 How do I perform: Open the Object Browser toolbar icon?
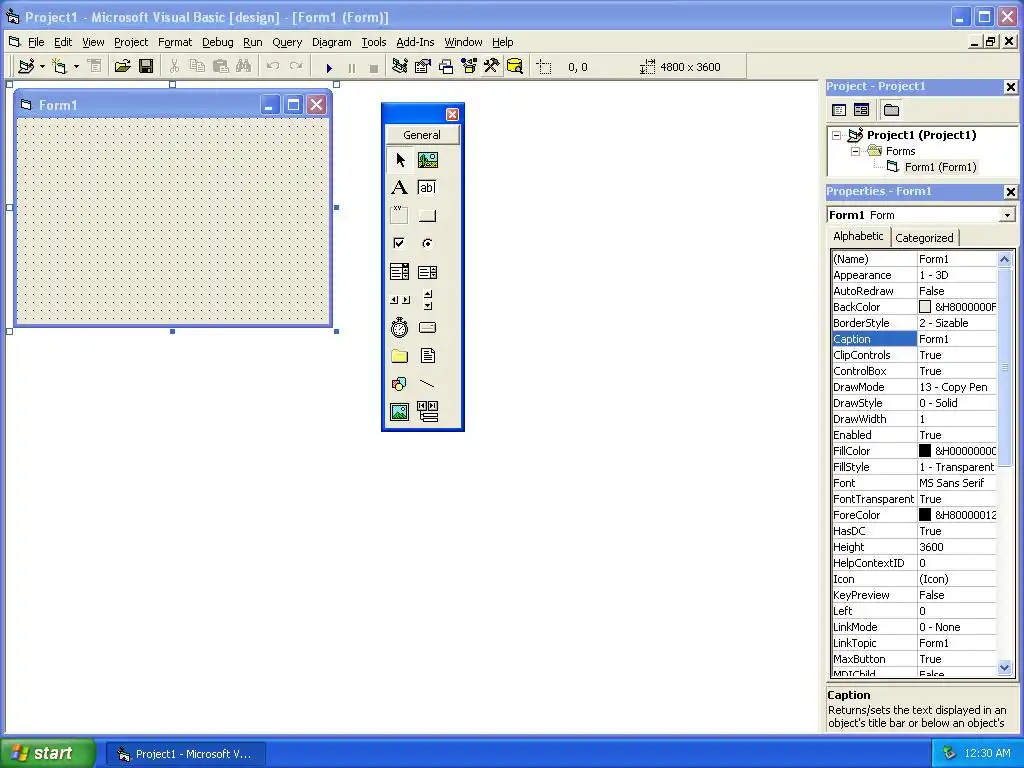coord(469,66)
